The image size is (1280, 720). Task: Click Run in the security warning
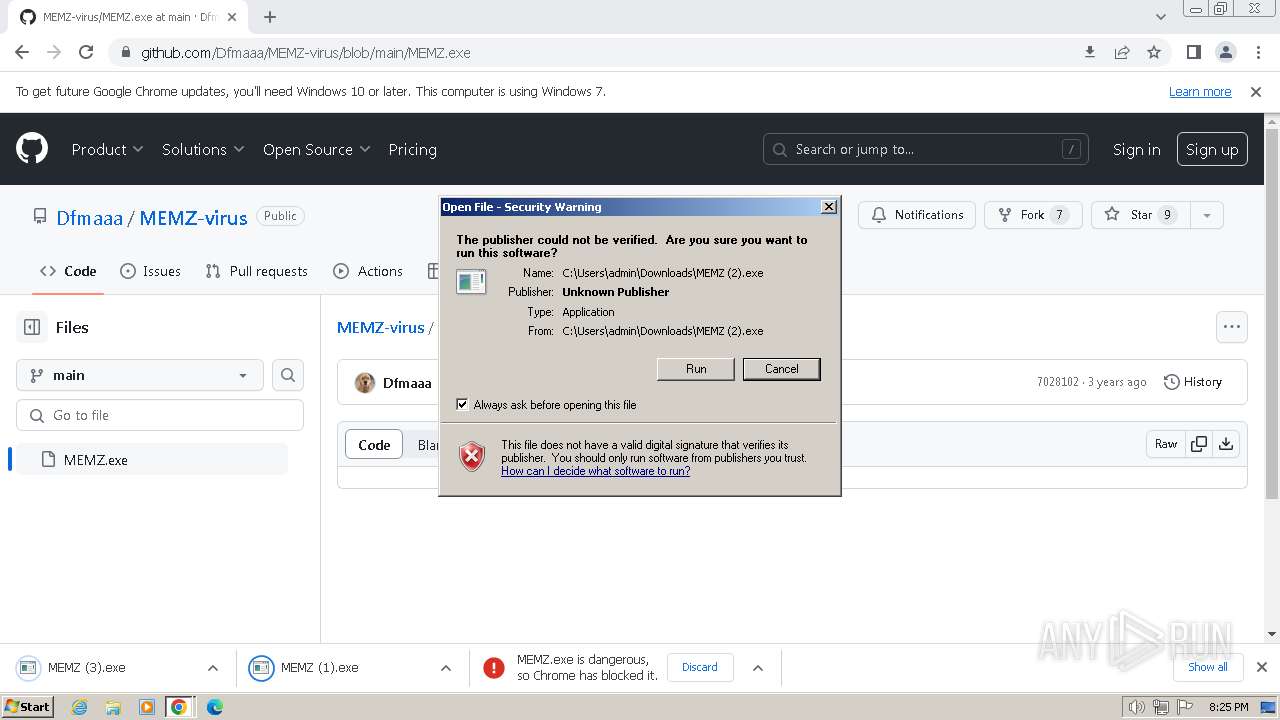coord(696,369)
